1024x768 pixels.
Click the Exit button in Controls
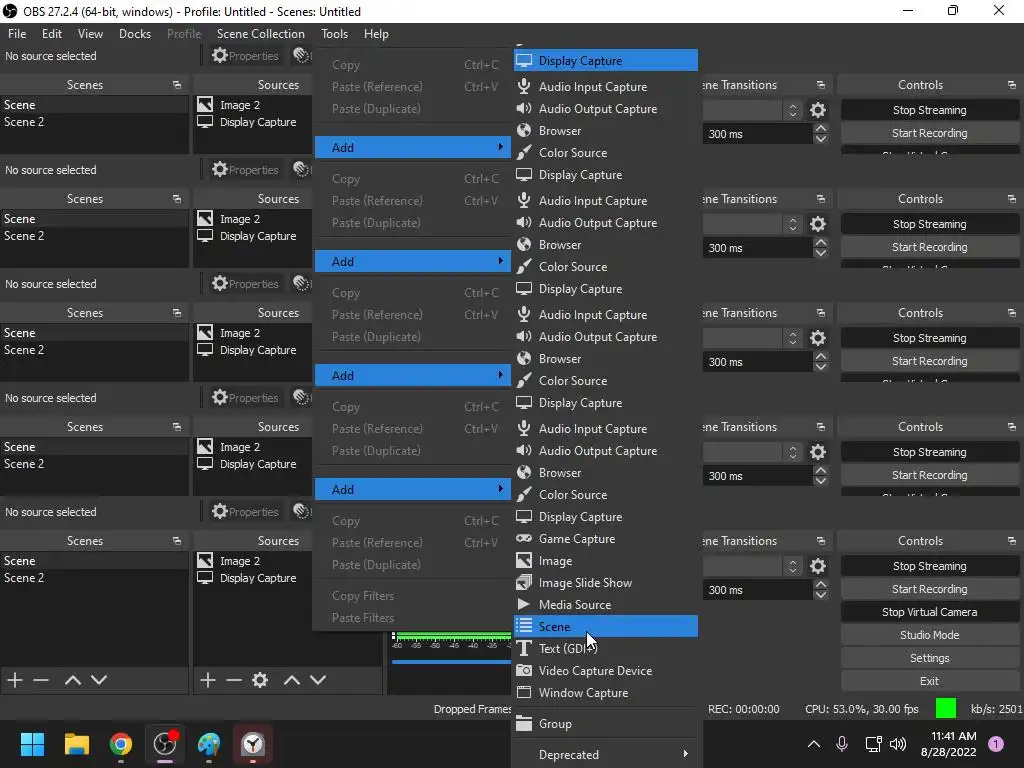929,681
